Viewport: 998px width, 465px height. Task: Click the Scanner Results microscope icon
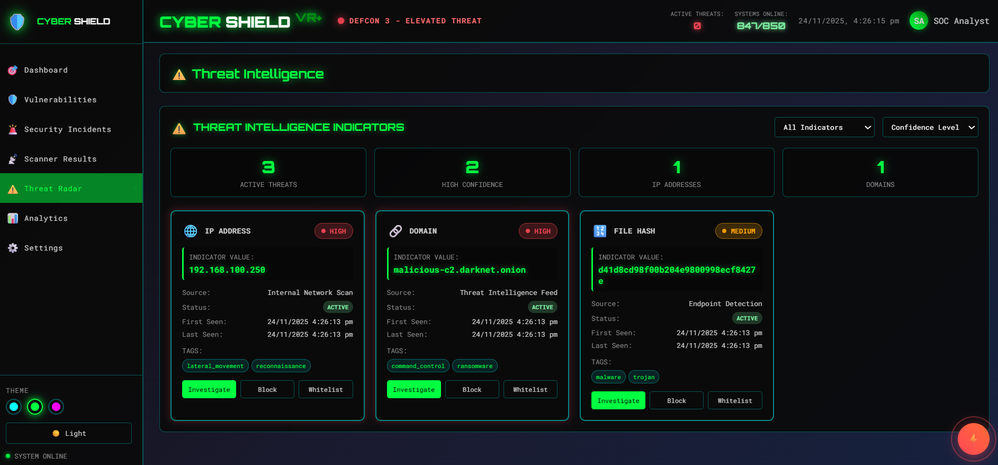(12, 159)
